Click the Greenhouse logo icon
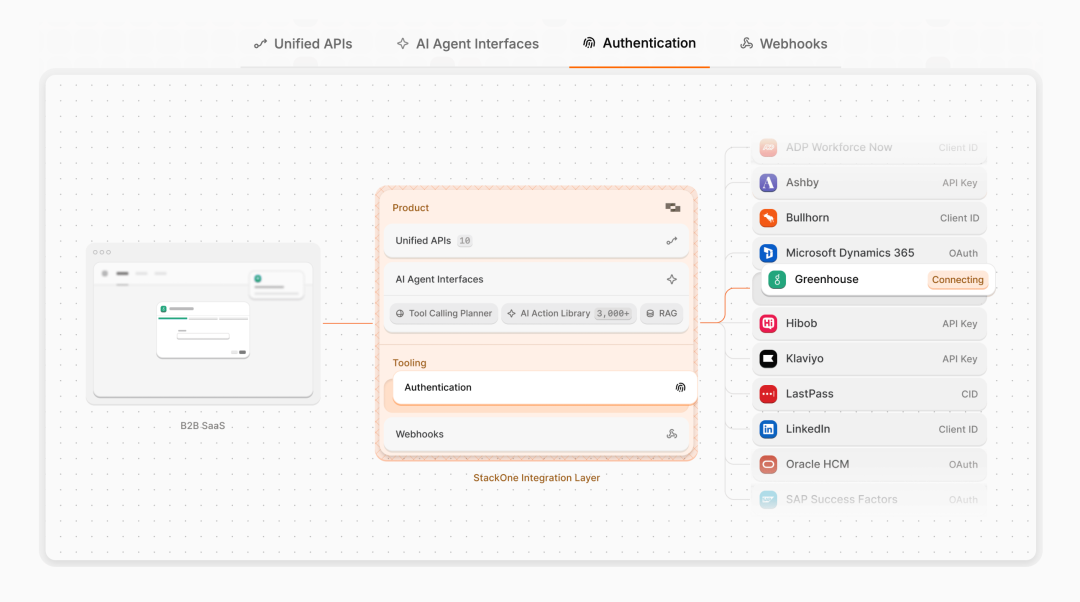 (777, 280)
